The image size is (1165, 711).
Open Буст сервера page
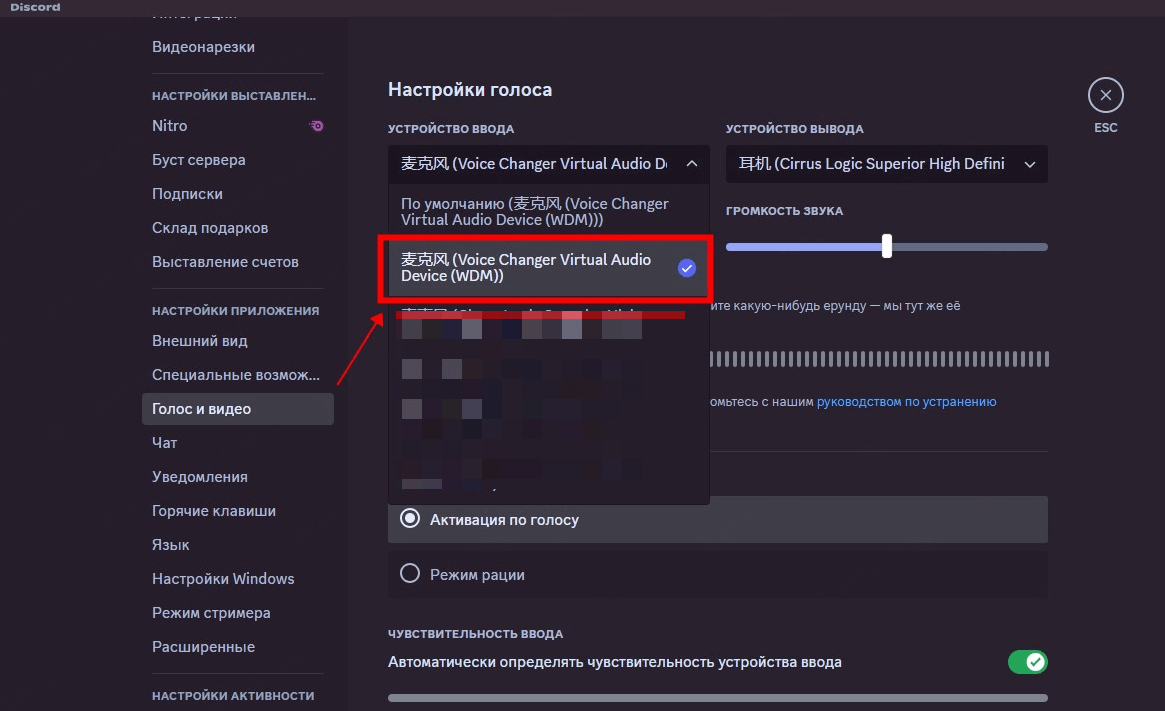tap(199, 160)
